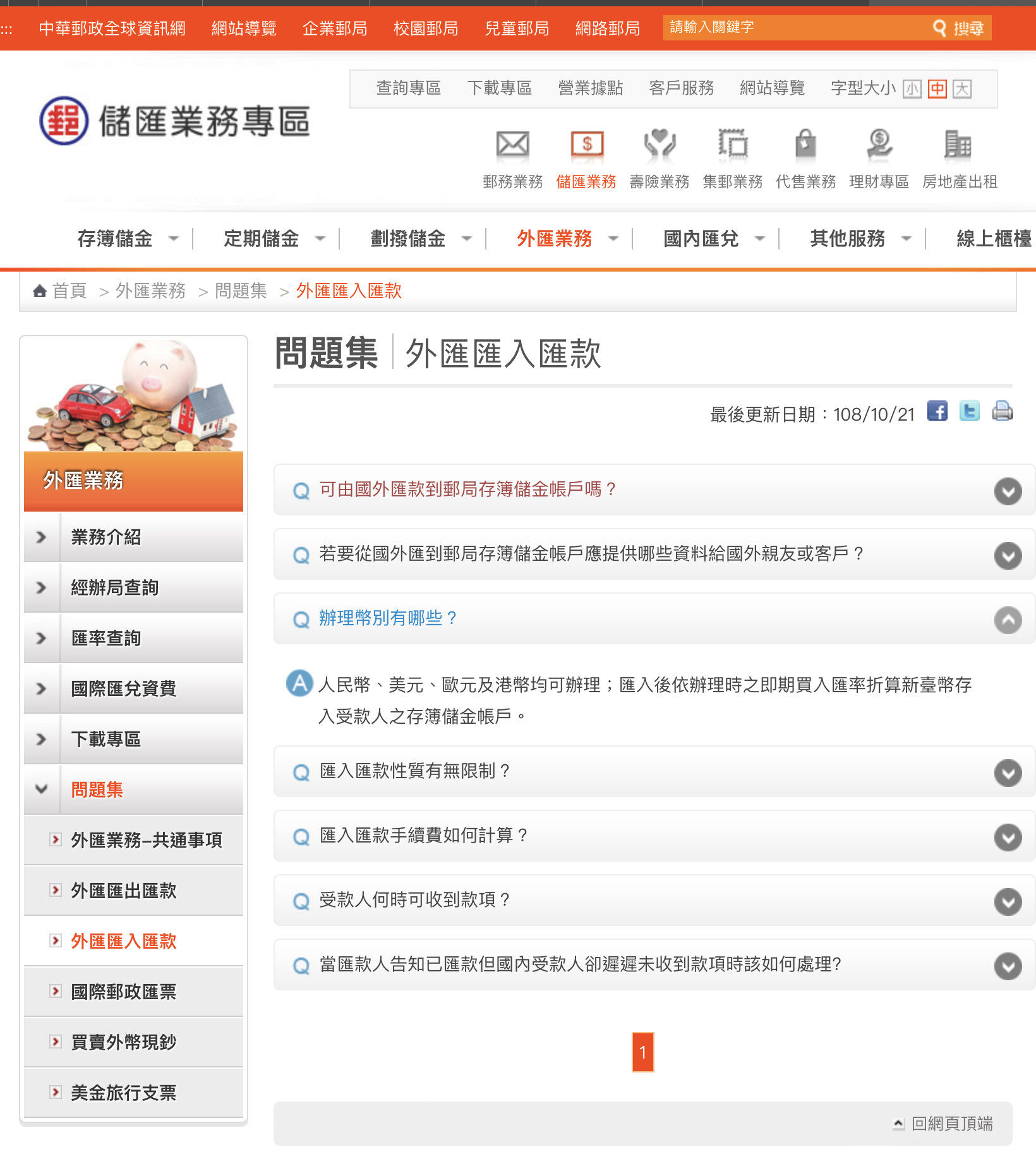Click 網站導覽 in gray utility bar
This screenshot has height=1171, width=1036.
point(773,88)
